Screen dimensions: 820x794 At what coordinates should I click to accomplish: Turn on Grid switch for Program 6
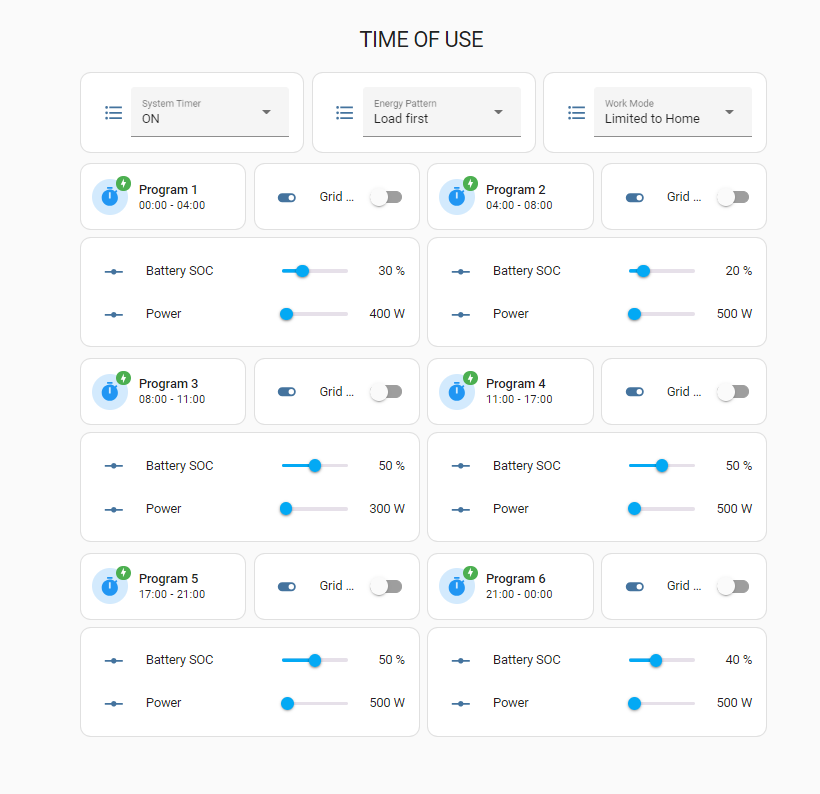pyautogui.click(x=733, y=586)
